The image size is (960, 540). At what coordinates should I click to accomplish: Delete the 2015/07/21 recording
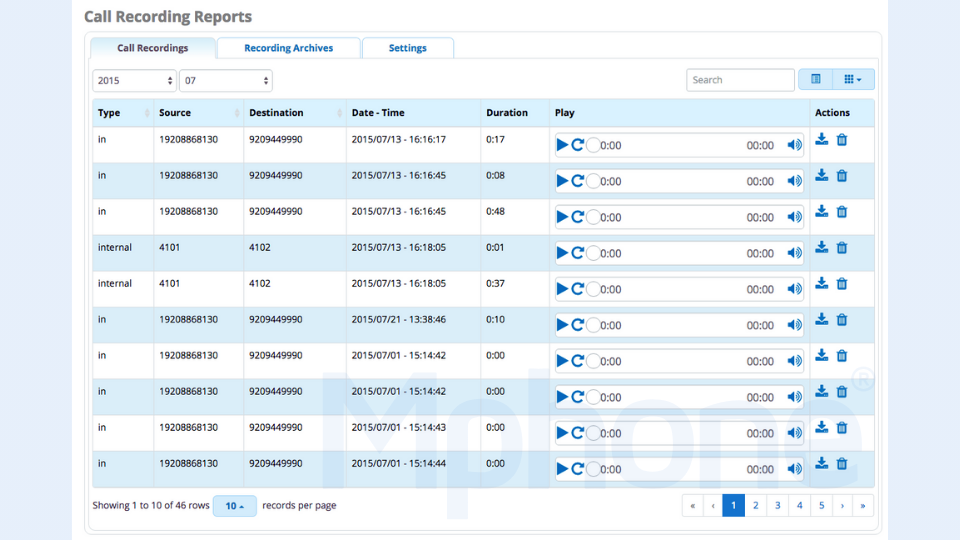coord(842,320)
